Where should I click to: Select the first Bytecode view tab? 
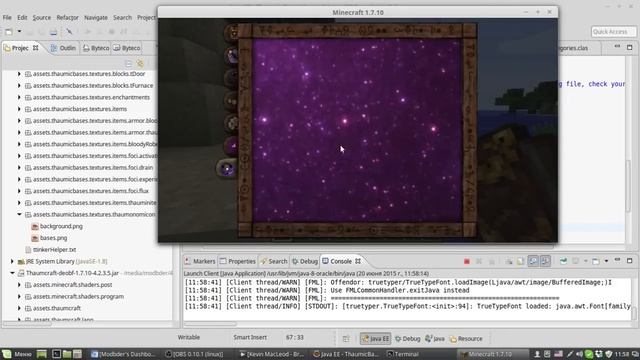click(96, 48)
